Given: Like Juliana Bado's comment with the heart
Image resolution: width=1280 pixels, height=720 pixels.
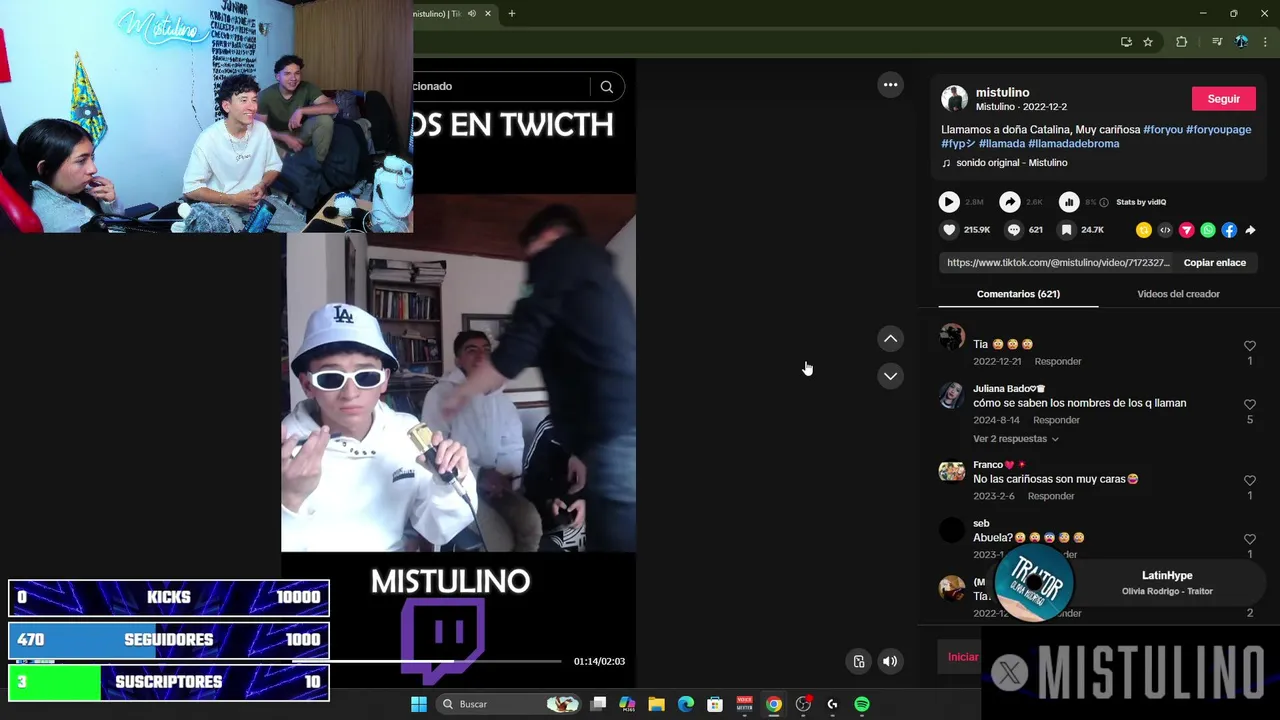Looking at the screenshot, I should tap(1249, 405).
